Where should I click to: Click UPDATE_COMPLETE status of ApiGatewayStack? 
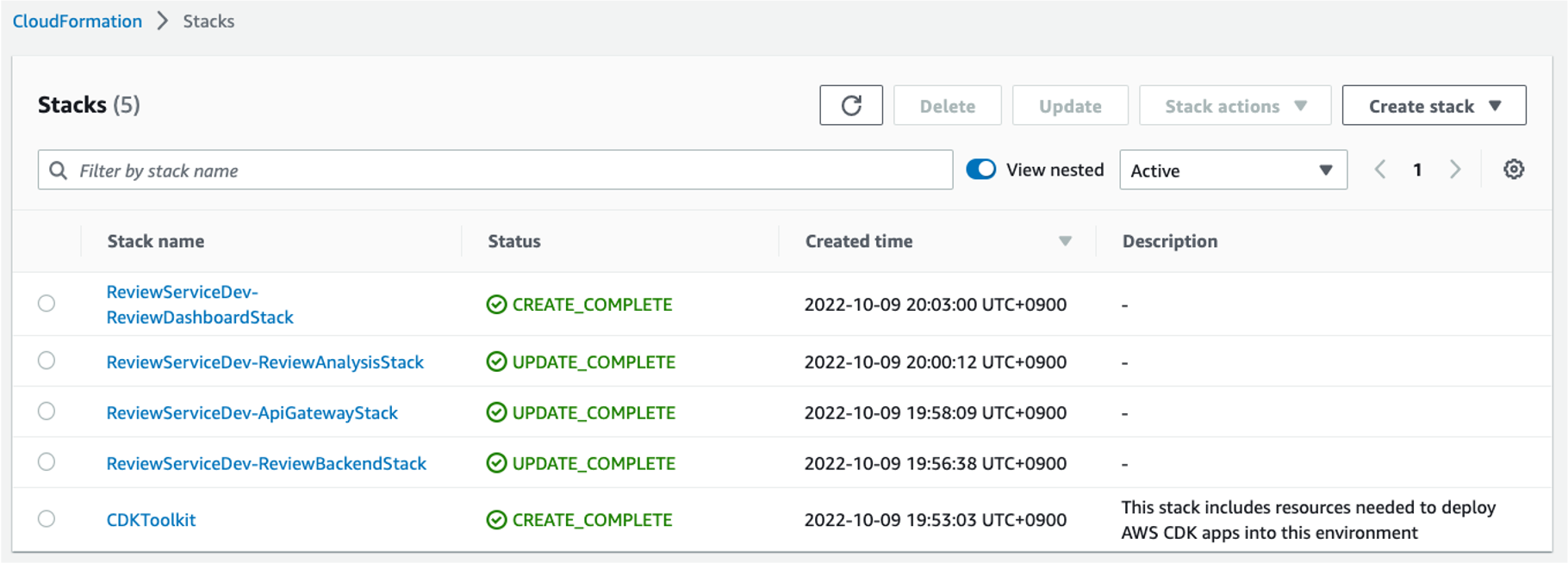594,413
